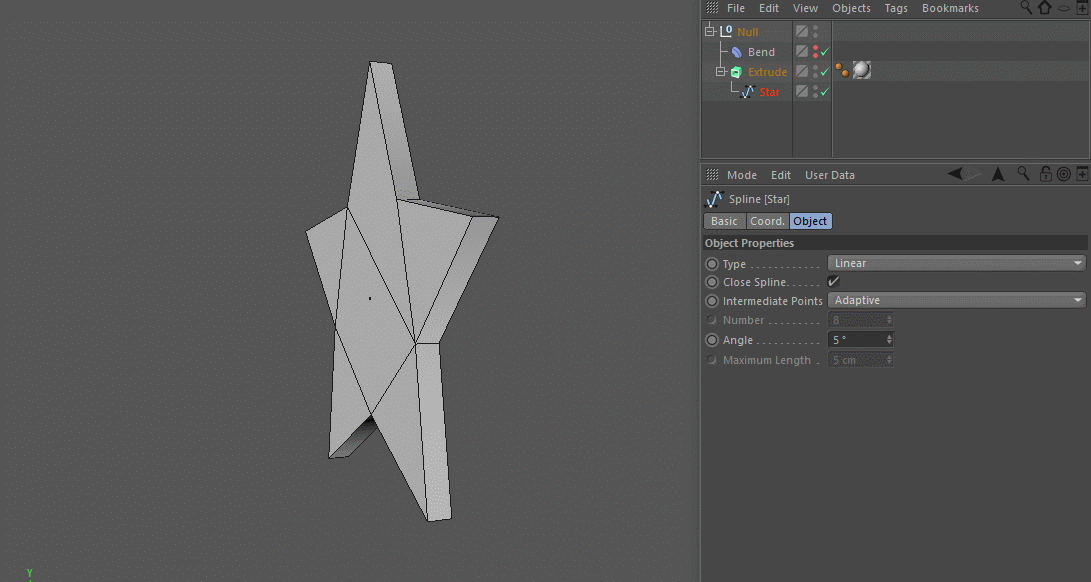Open the User Data menu
1091x582 pixels.
pos(829,175)
